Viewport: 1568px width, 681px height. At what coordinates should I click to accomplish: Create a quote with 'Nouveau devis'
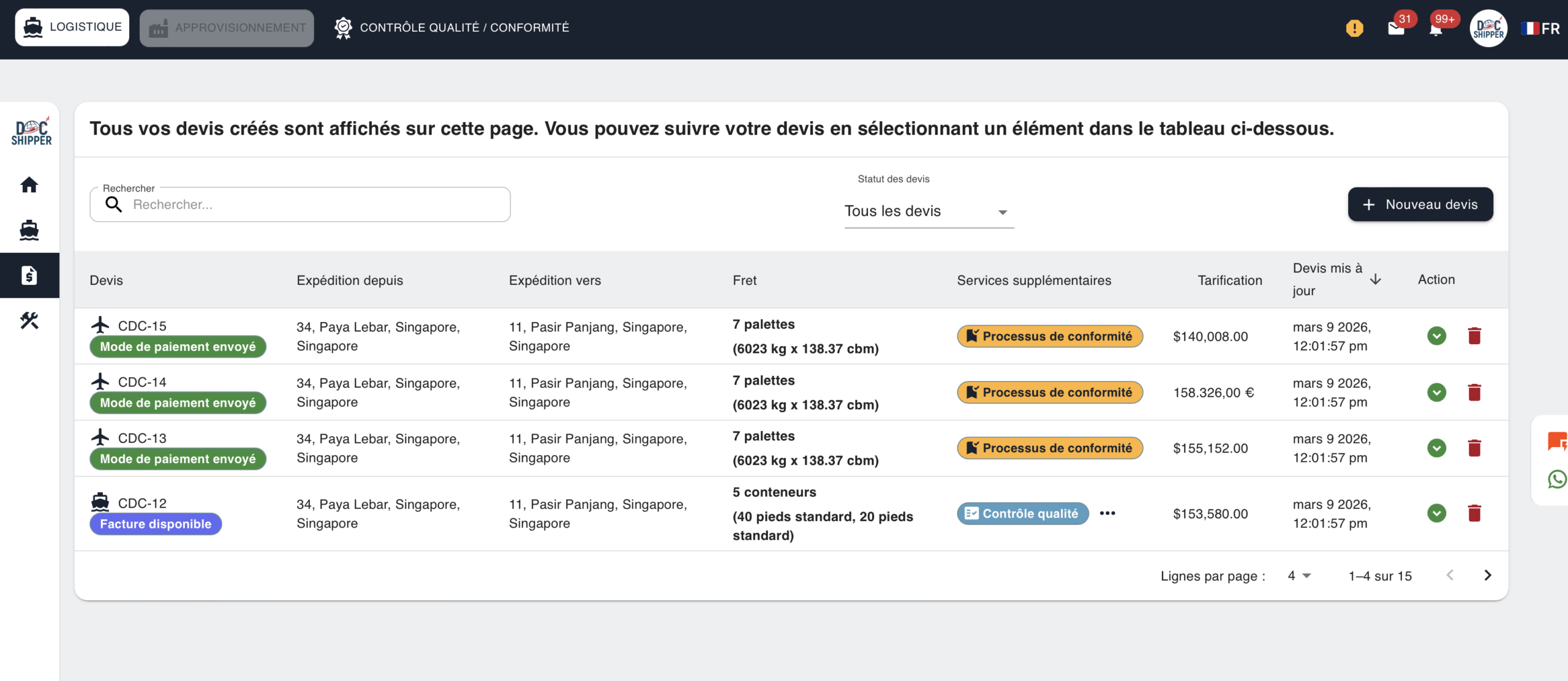[x=1420, y=204]
